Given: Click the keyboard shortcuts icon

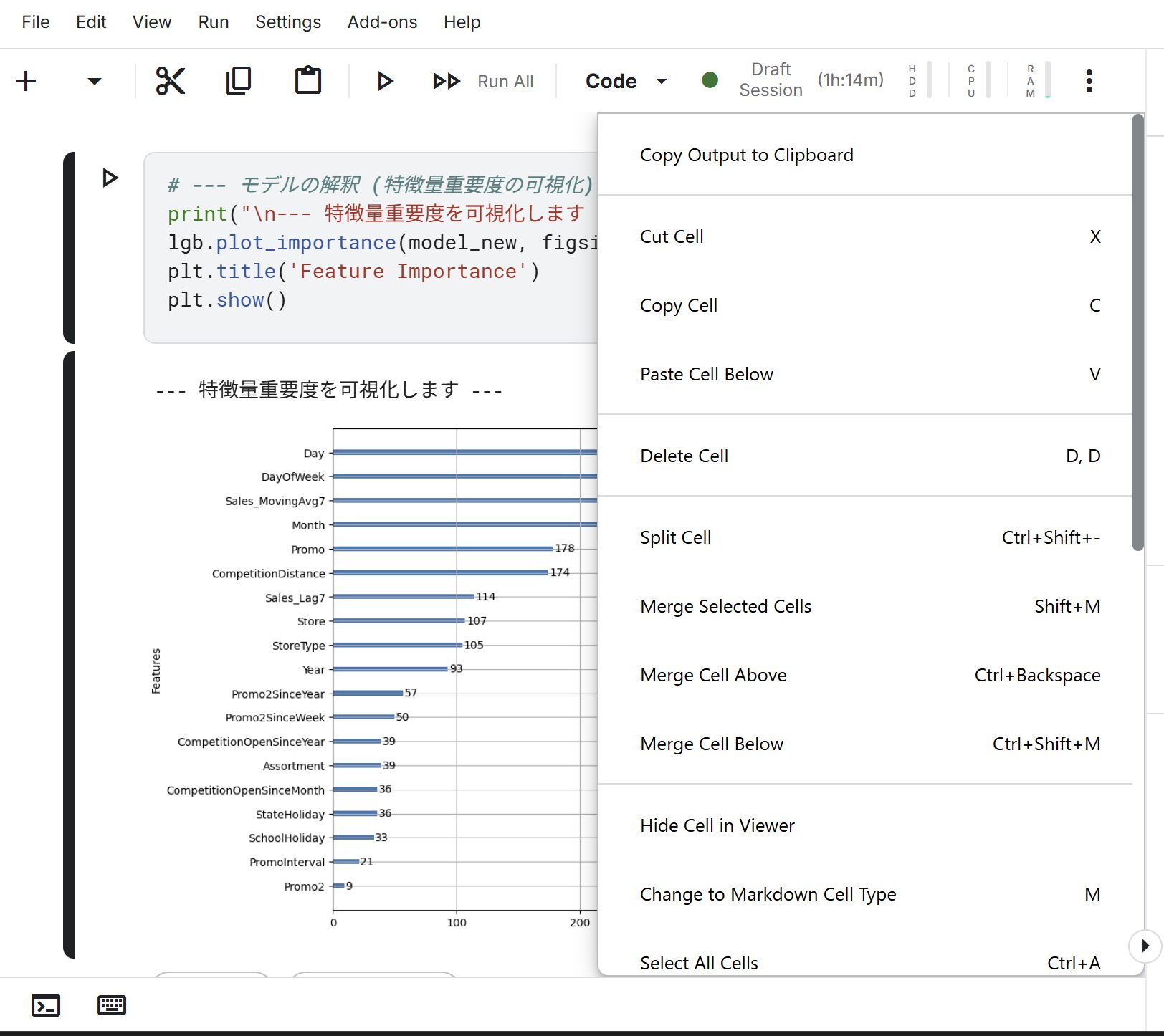Looking at the screenshot, I should coord(112,1005).
